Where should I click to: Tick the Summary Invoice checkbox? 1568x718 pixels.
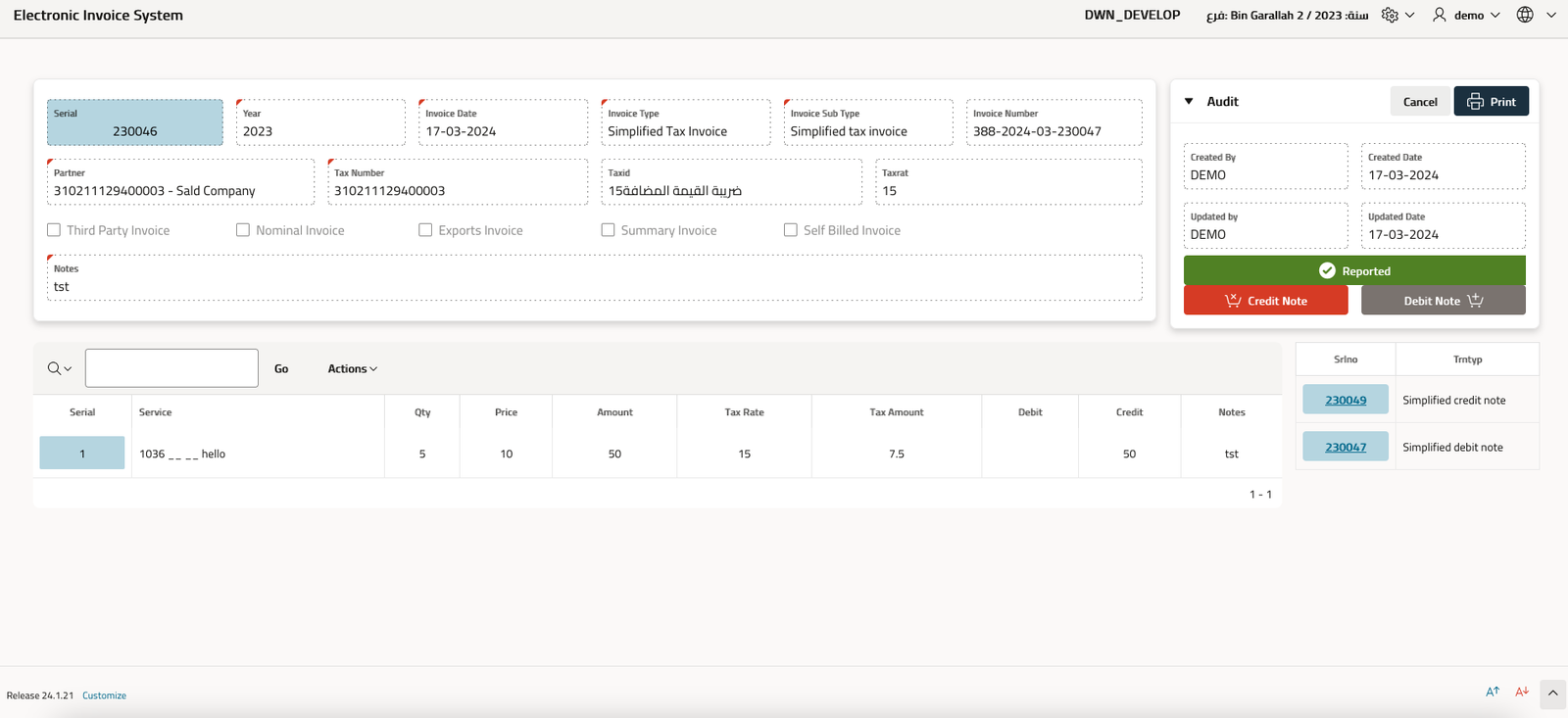(x=608, y=230)
